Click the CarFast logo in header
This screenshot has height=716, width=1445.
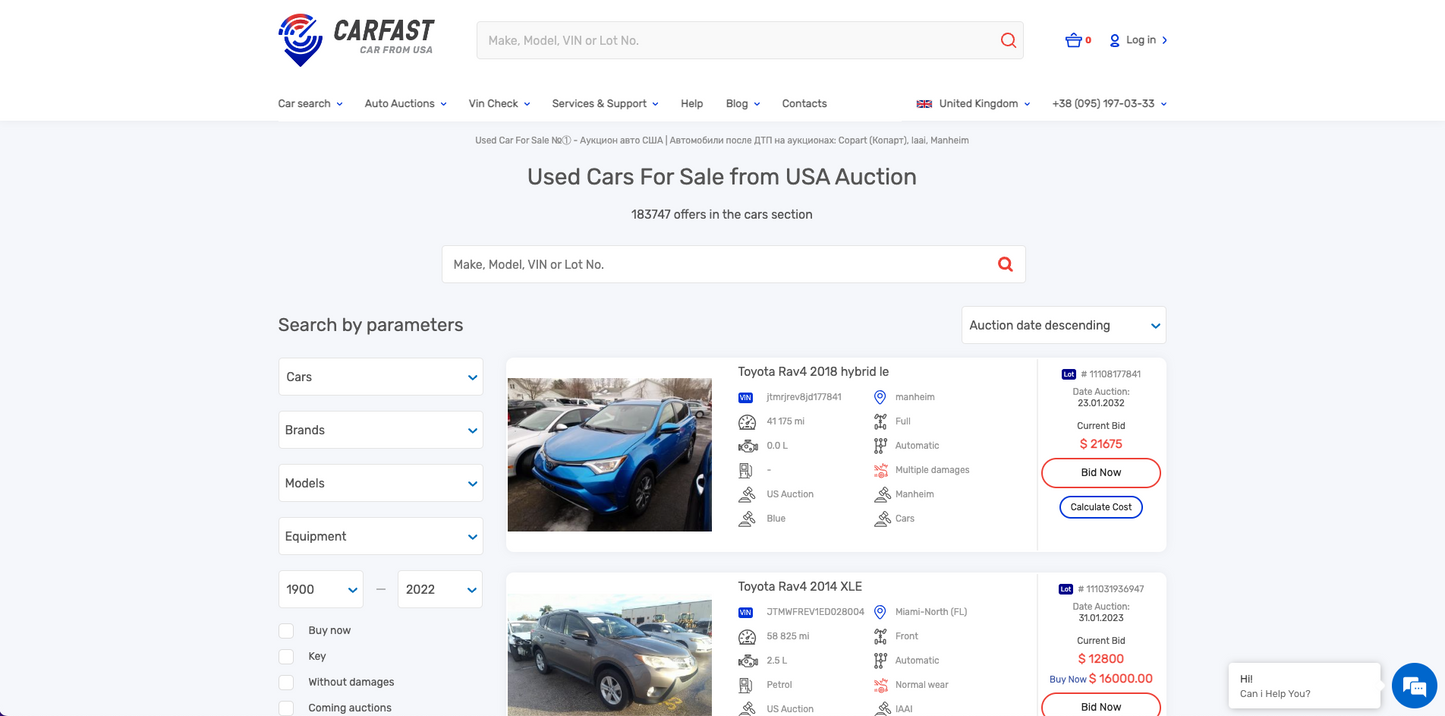tap(356, 40)
